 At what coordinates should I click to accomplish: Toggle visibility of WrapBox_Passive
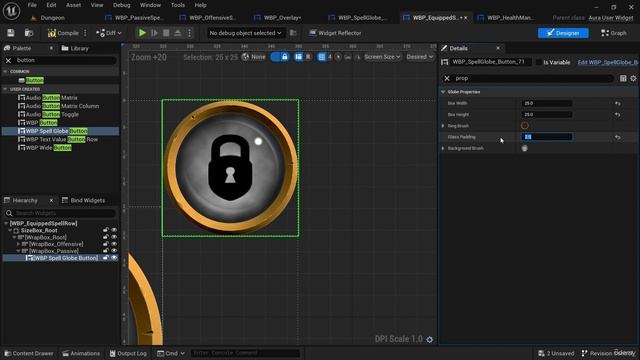114,251
